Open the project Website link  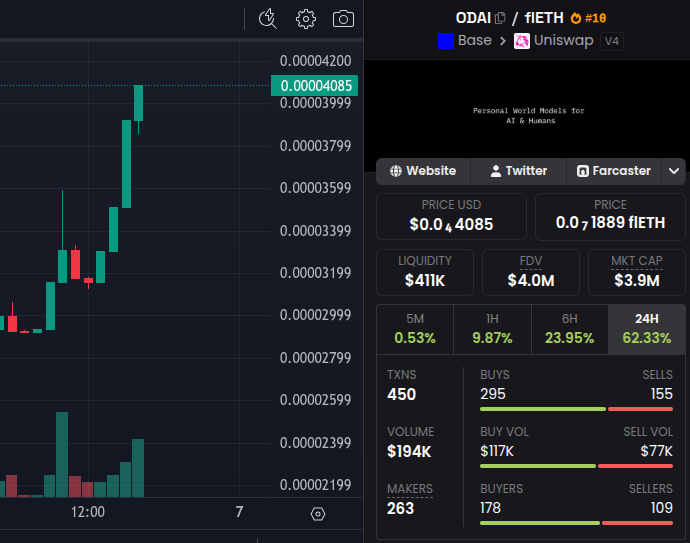coord(423,171)
